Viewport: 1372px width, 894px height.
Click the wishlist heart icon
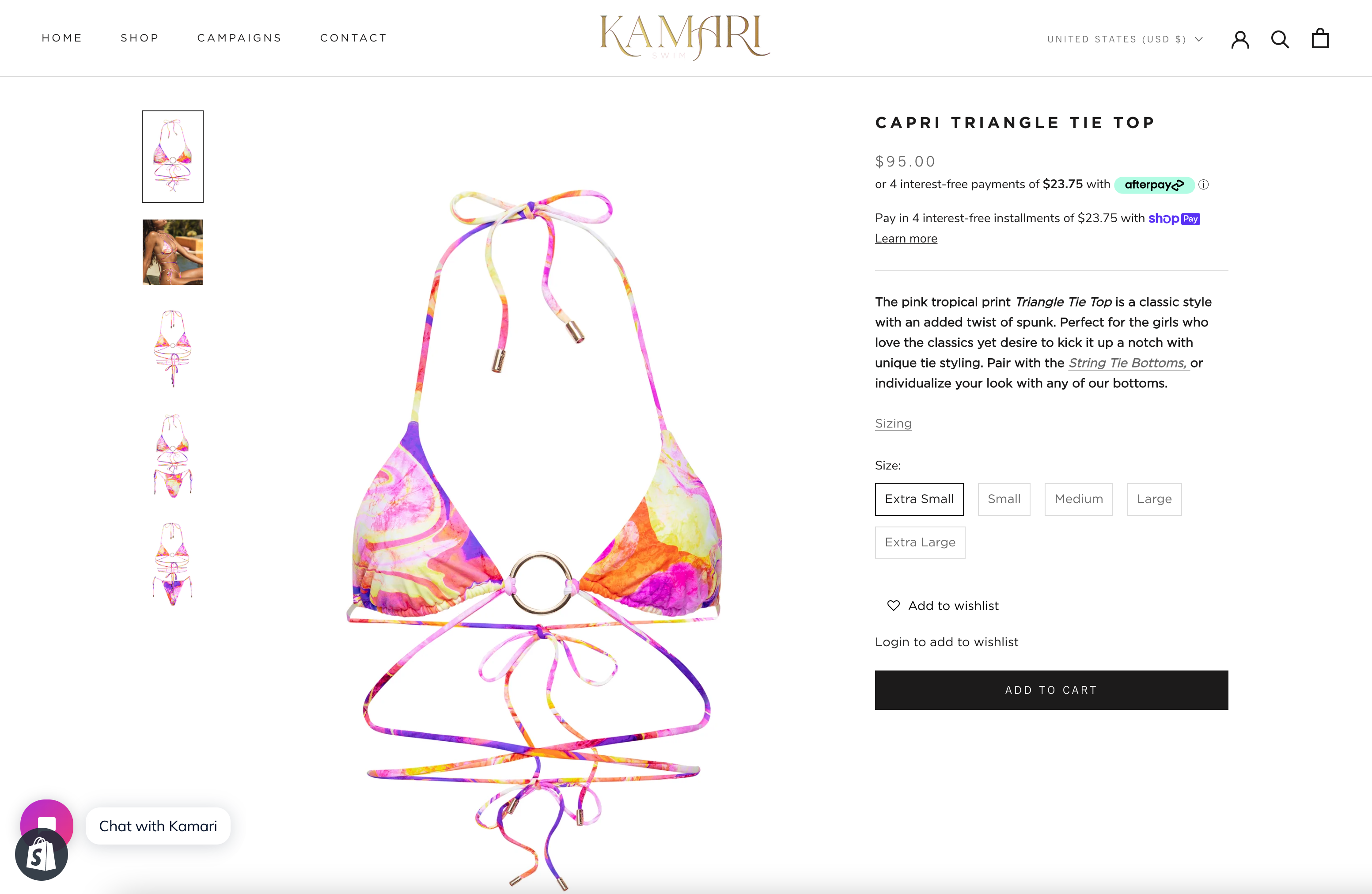(893, 605)
